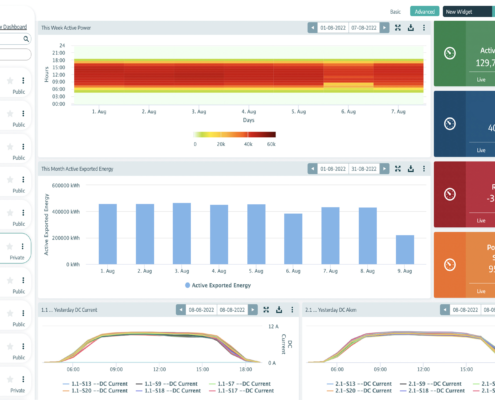
Task: Go to next month in This Month Active Exported Energy
Action: click(384, 169)
